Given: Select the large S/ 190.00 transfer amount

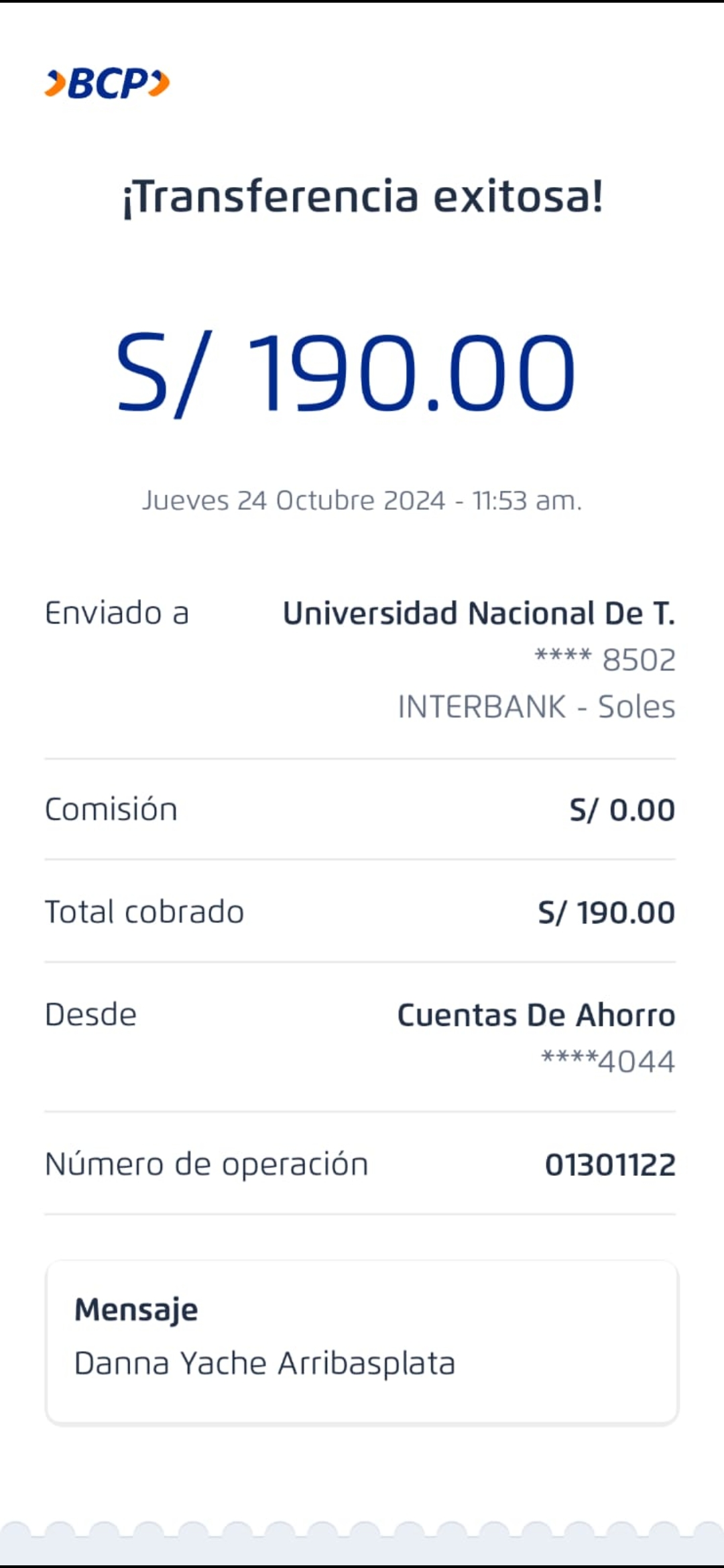Looking at the screenshot, I should [346, 373].
